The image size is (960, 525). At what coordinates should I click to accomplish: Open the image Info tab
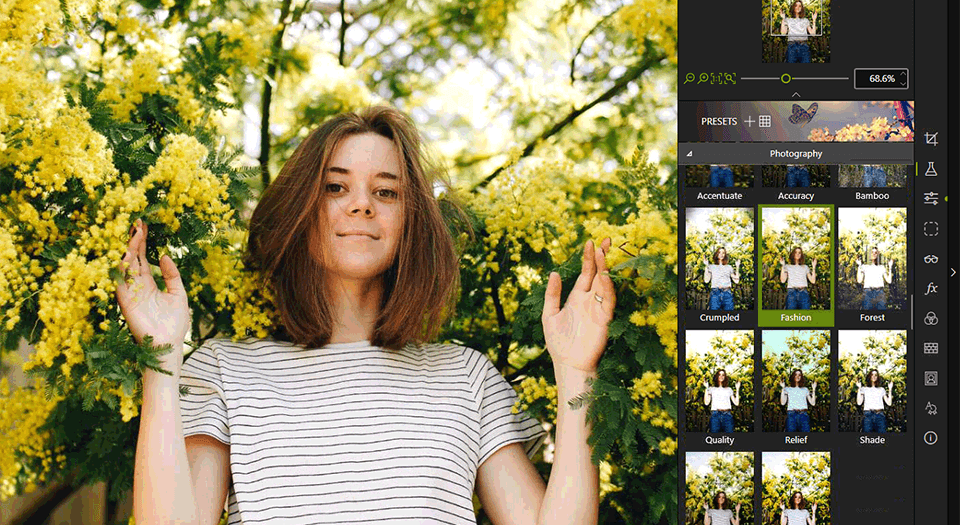[931, 438]
